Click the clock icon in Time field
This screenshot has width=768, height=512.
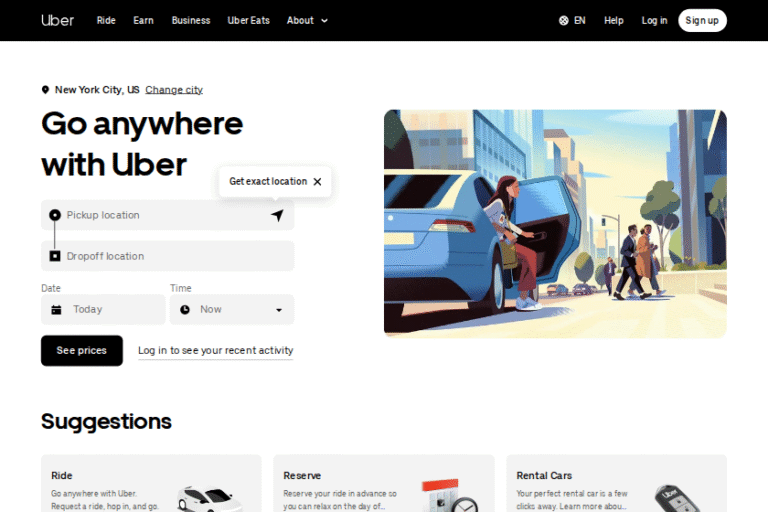pyautogui.click(x=185, y=310)
